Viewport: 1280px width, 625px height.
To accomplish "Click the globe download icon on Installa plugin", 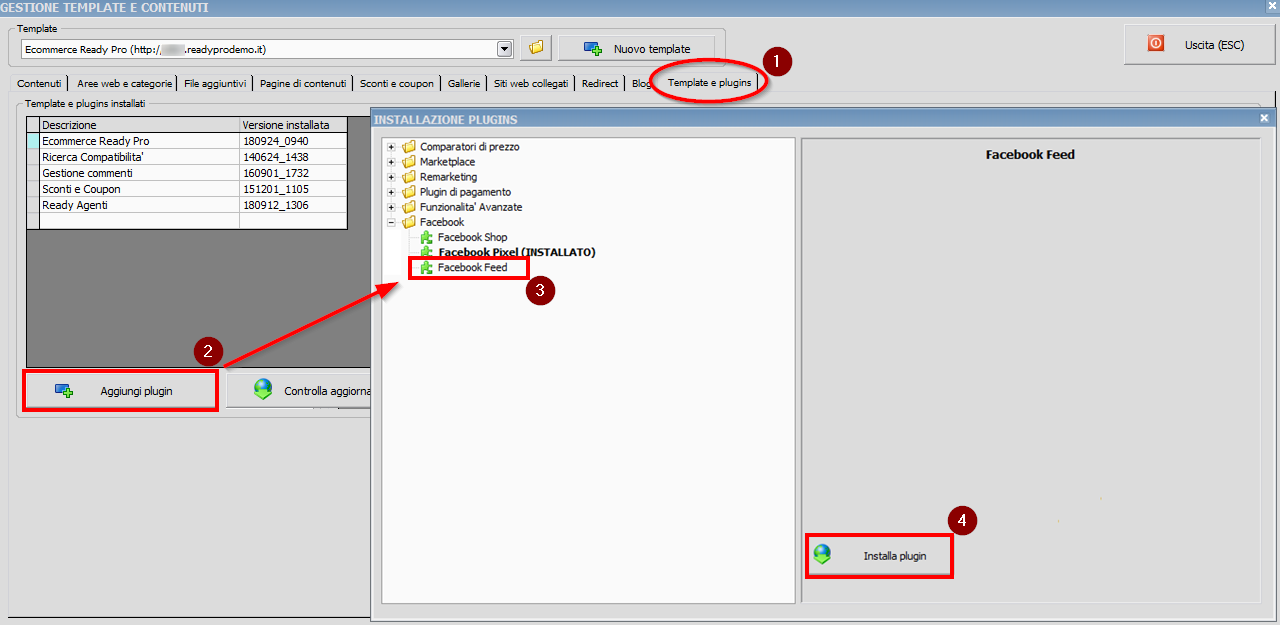I will 822,555.
